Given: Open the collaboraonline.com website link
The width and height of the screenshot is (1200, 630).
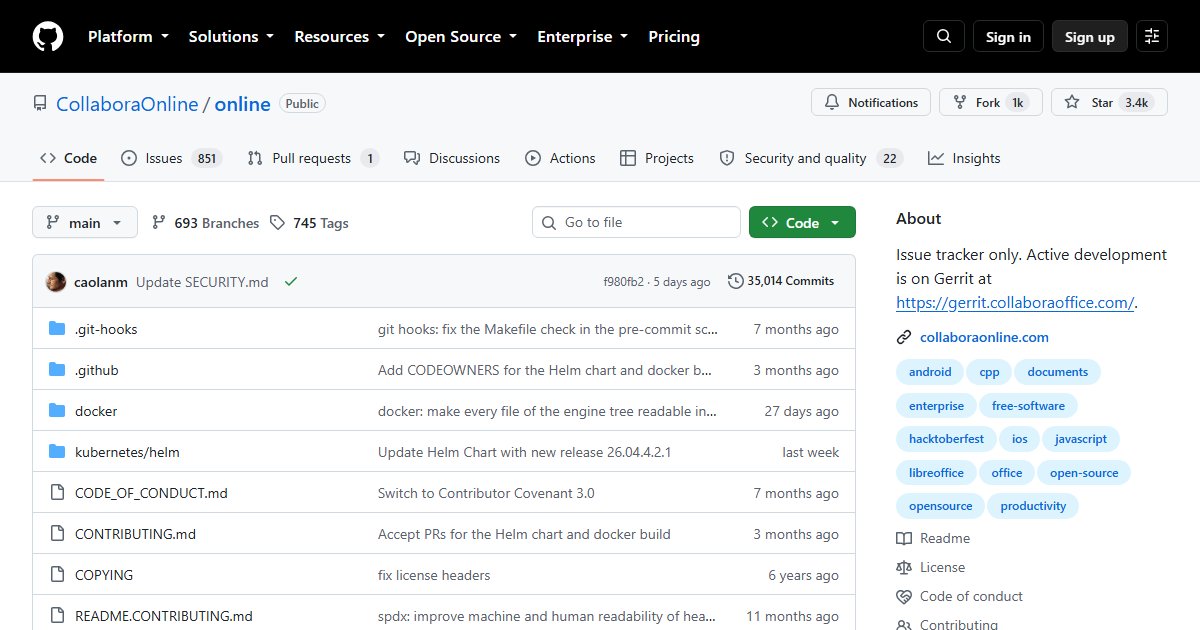Looking at the screenshot, I should pos(984,337).
